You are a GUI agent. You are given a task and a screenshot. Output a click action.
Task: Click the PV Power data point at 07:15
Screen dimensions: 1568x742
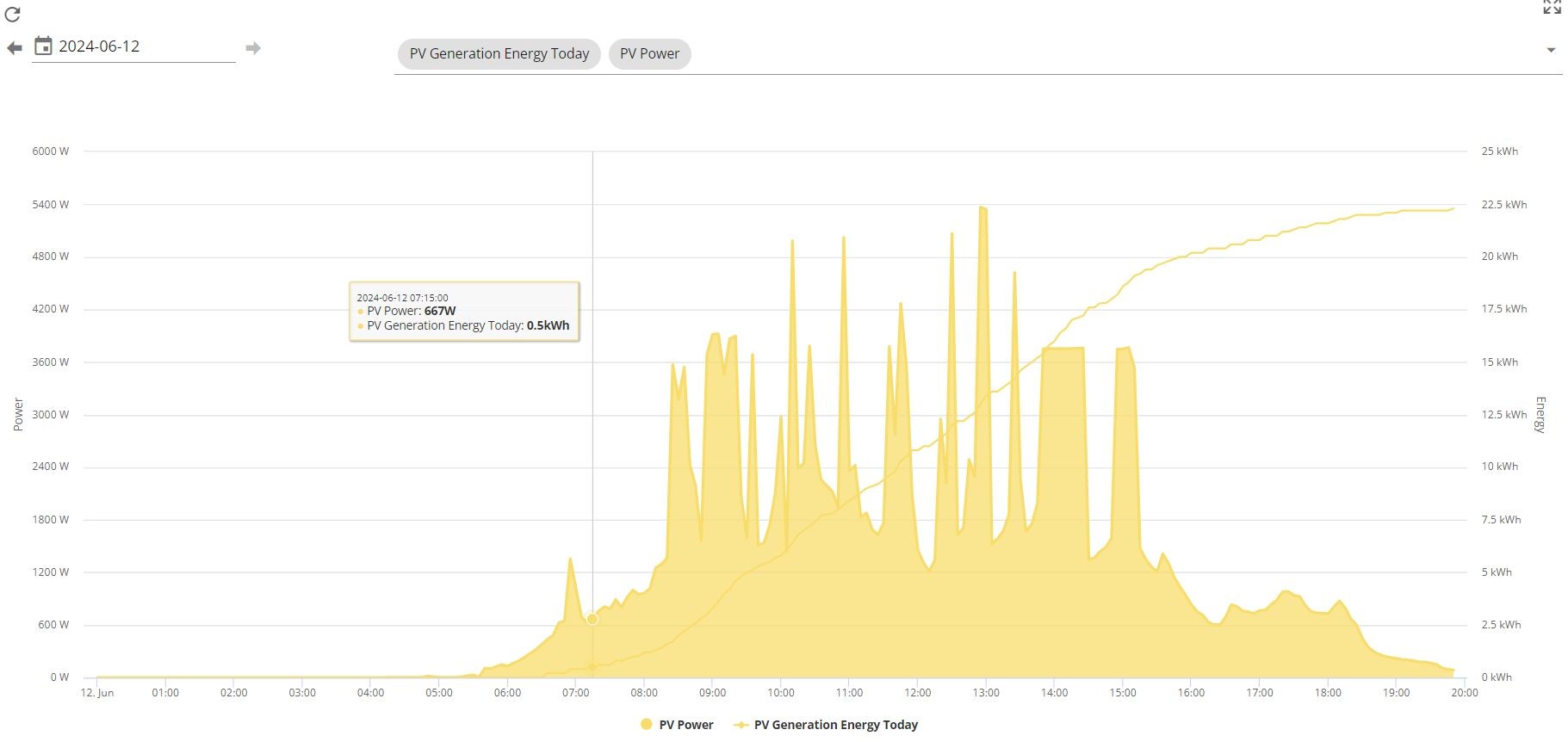[x=592, y=619]
